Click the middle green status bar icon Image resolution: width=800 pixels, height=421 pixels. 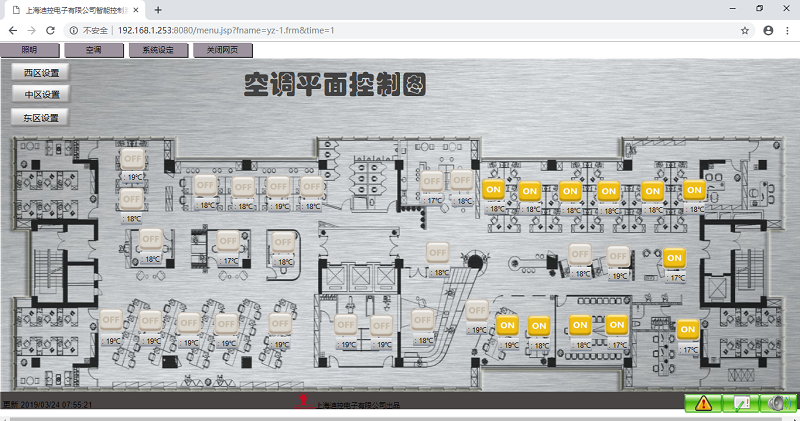[x=741, y=403]
